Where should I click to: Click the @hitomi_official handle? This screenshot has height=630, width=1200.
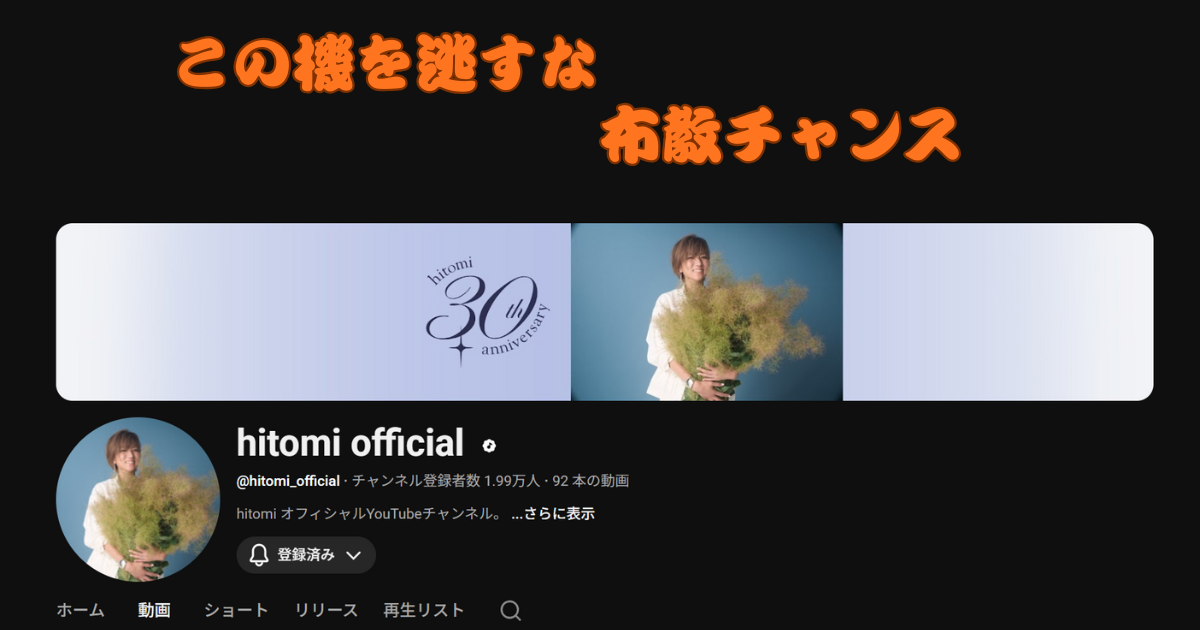[288, 481]
